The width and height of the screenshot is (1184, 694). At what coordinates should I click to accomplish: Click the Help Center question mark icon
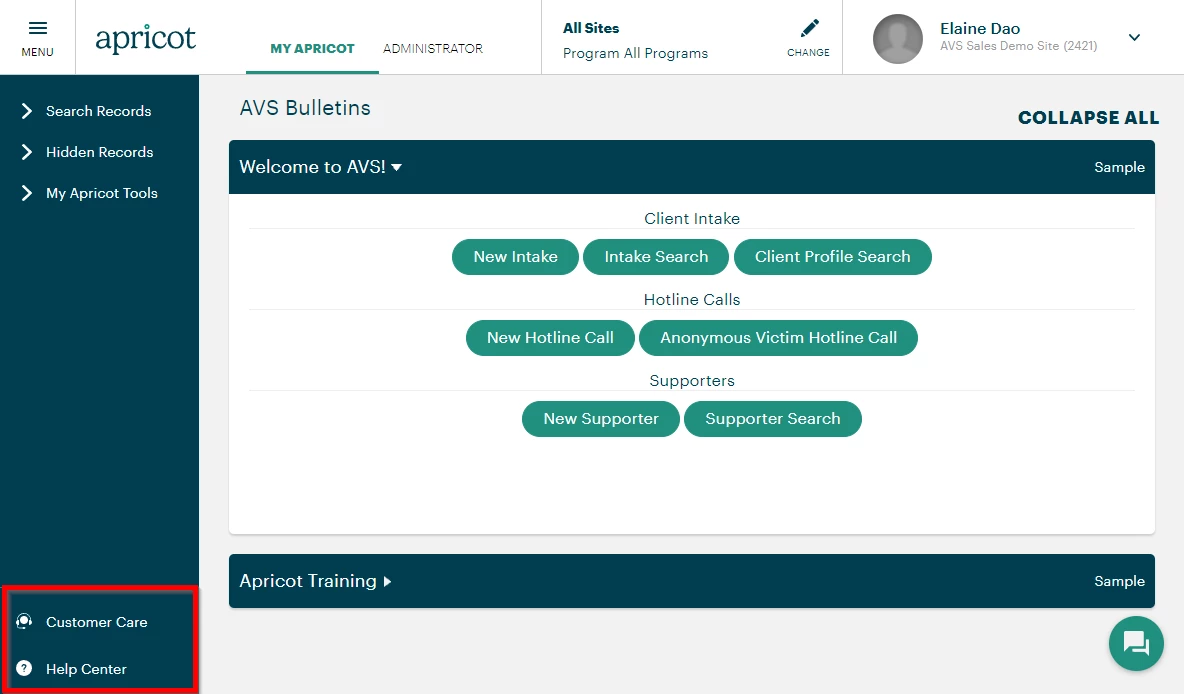[24, 668]
